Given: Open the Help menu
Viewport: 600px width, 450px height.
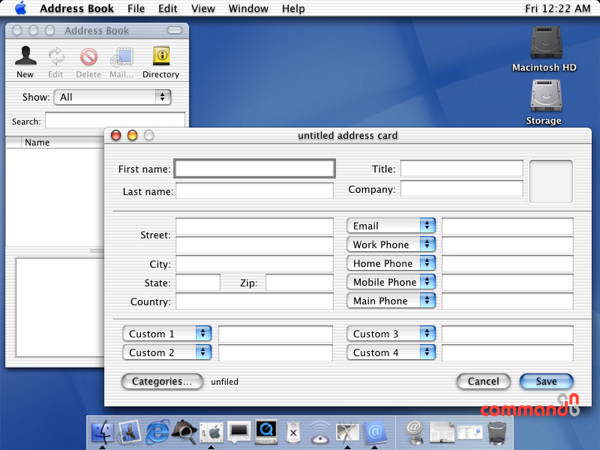Looking at the screenshot, I should (x=293, y=8).
